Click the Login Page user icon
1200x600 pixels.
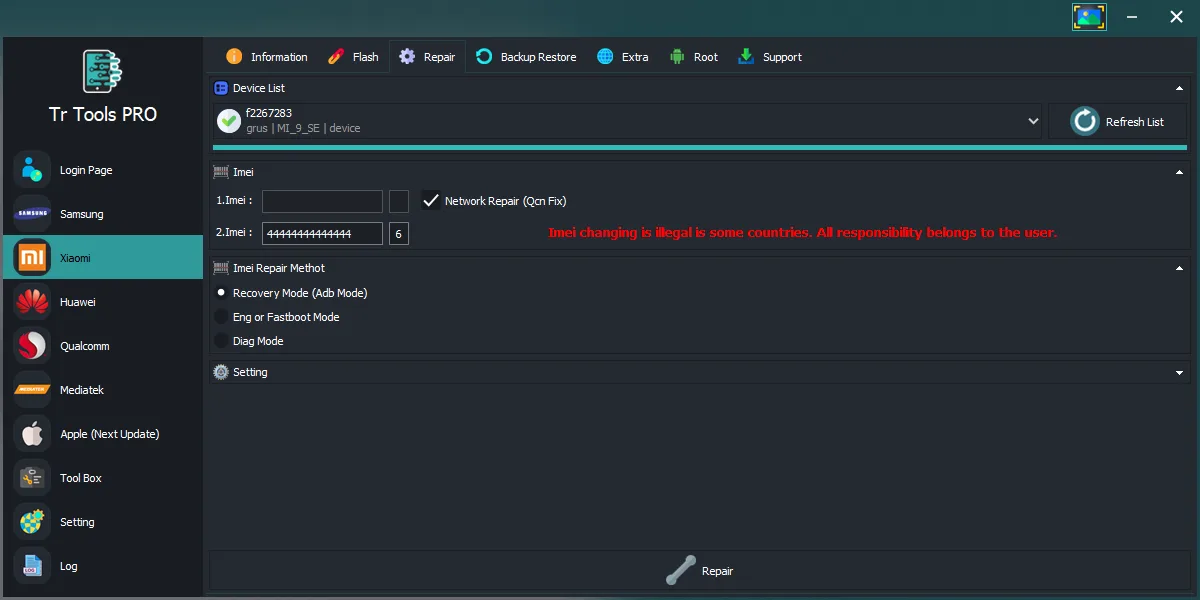tap(32, 169)
